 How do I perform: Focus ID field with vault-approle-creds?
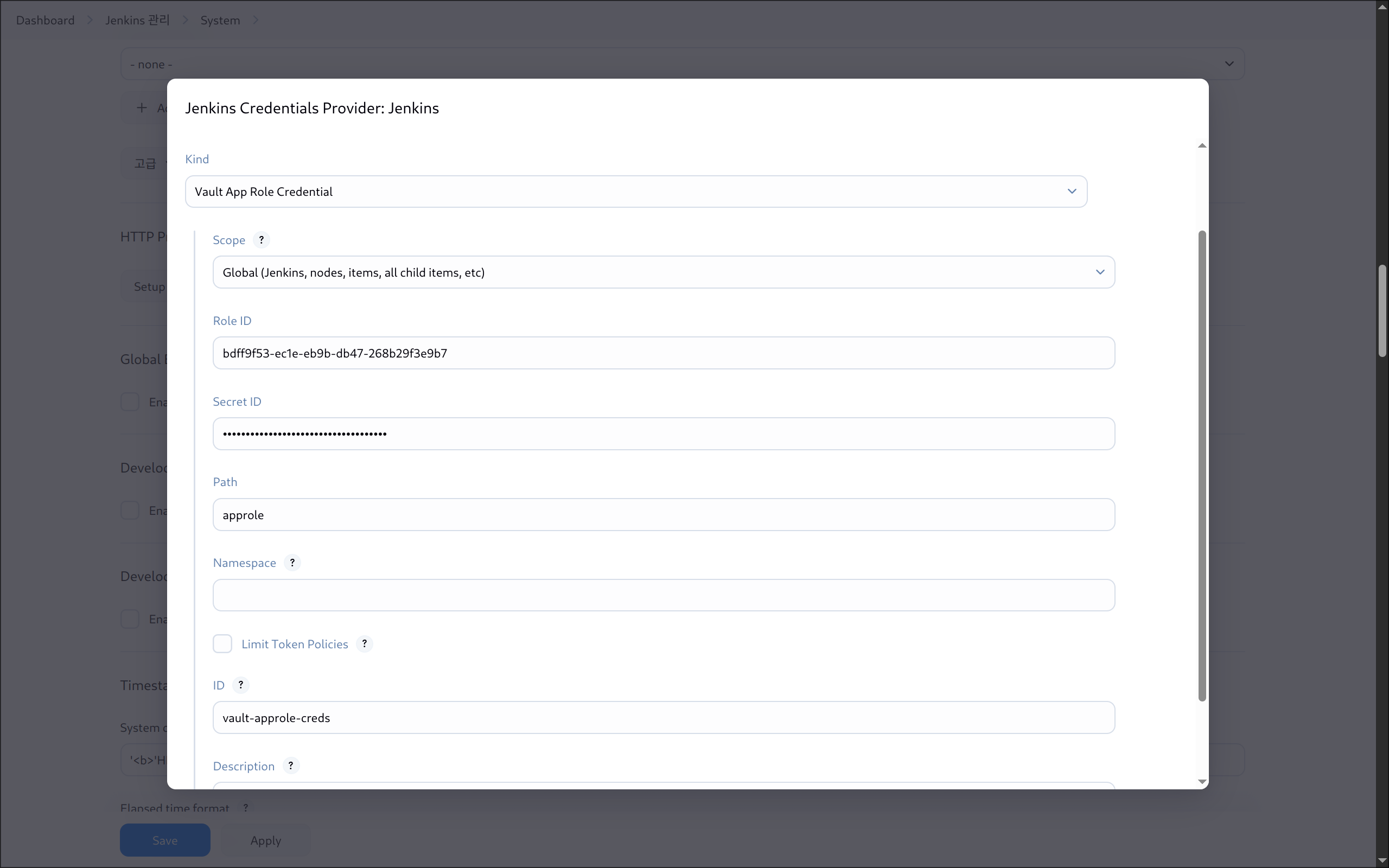[x=664, y=718]
